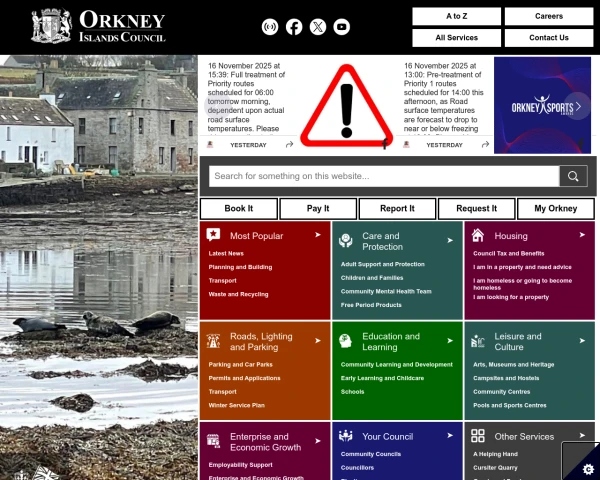600x480 pixels.
Task: Open the Latest News link
Action: (x=226, y=253)
